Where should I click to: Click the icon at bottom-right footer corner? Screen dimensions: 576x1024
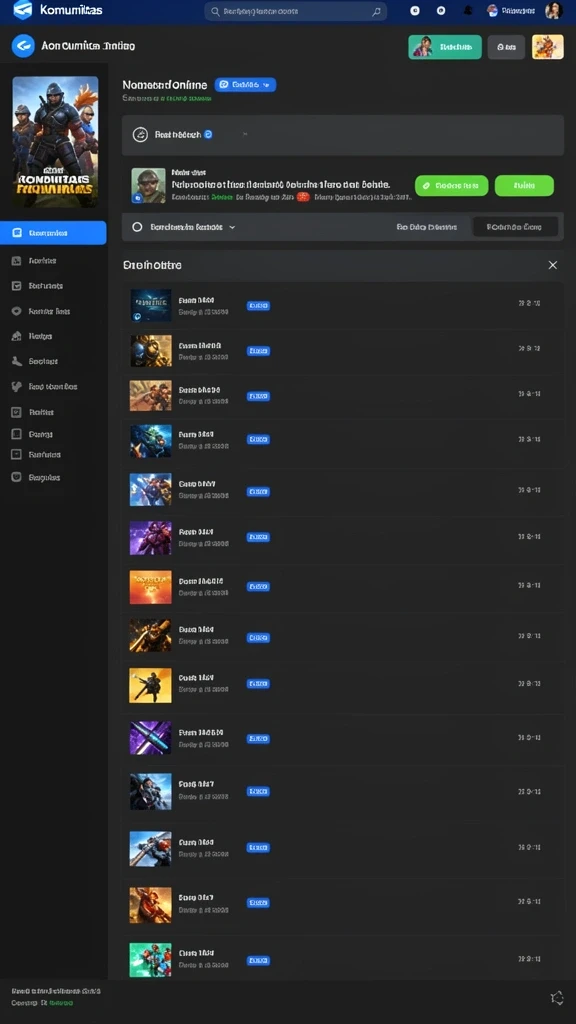(556, 997)
